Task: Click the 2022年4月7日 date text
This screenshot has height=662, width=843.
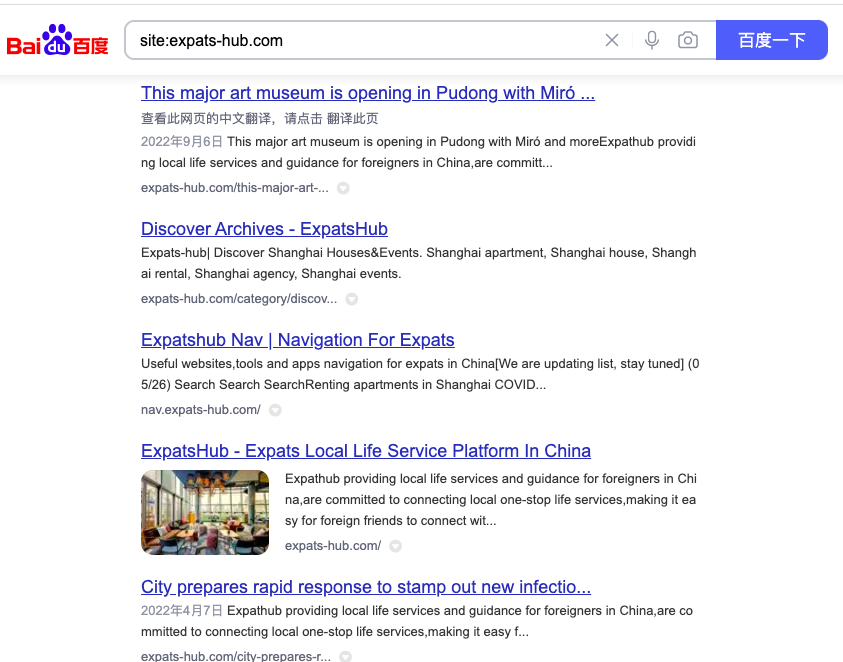Action: (x=182, y=610)
